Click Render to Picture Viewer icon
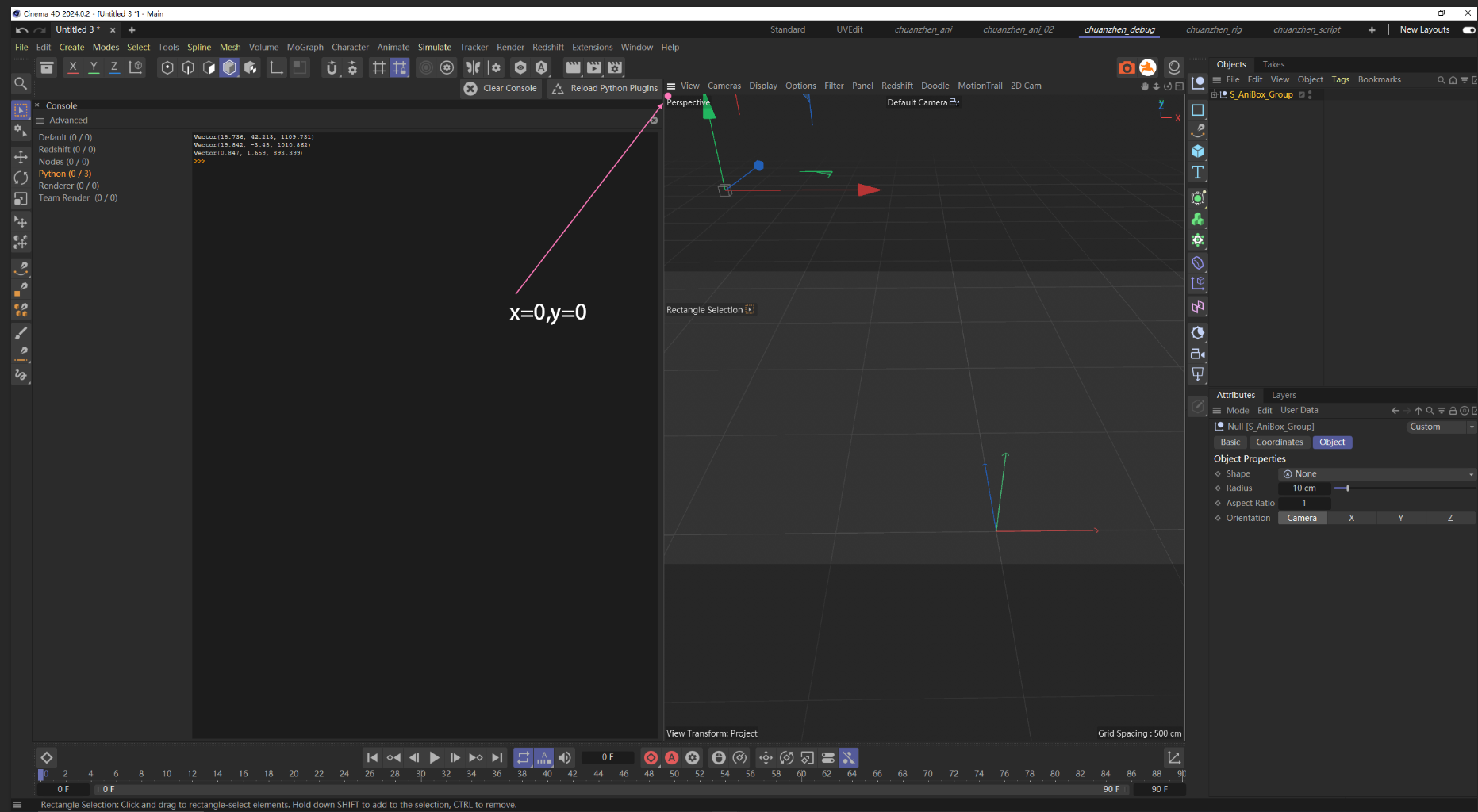1478x812 pixels. point(593,67)
